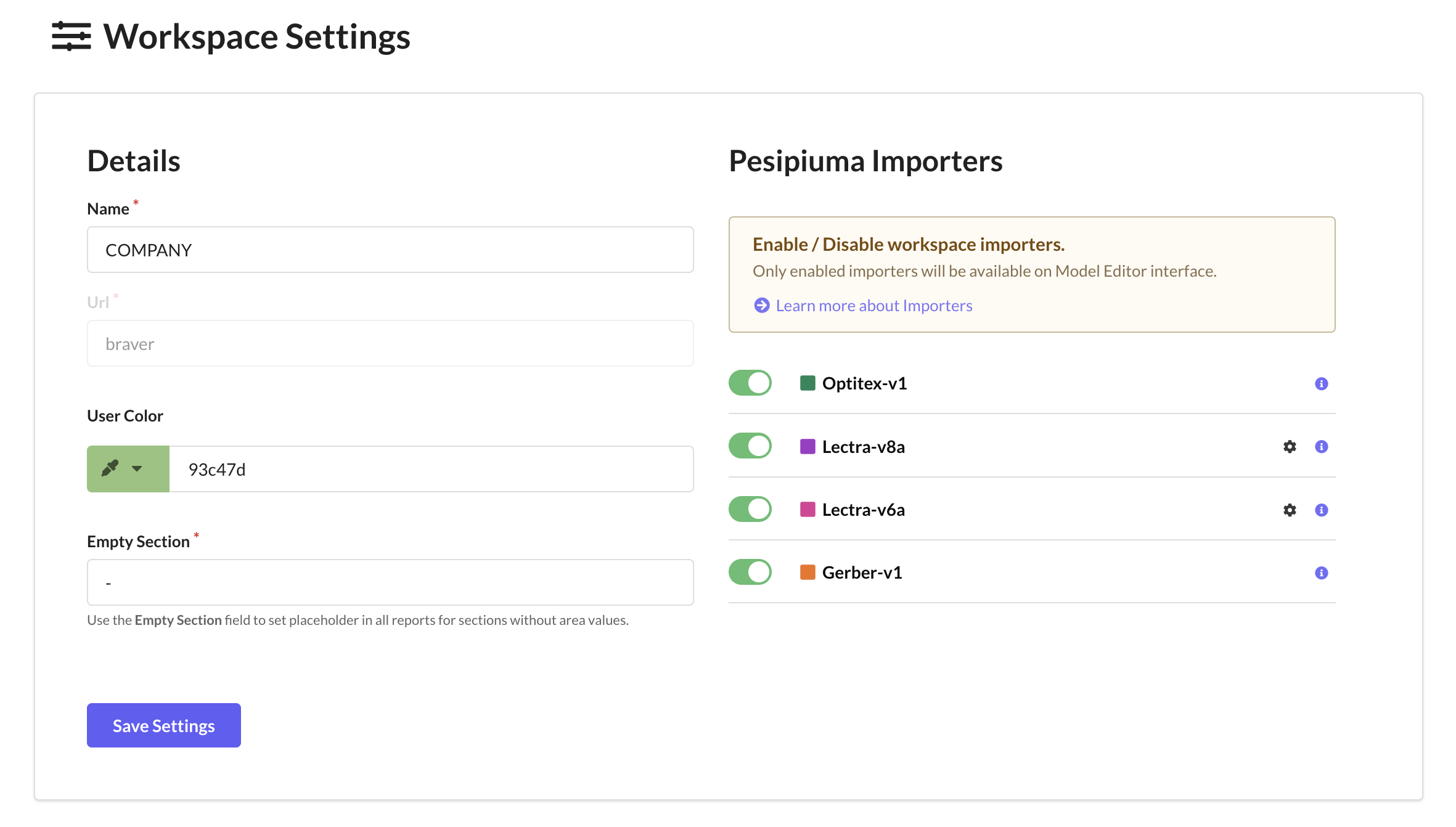The width and height of the screenshot is (1456, 827).
Task: Click the 93c47d hex color field
Action: tap(431, 469)
